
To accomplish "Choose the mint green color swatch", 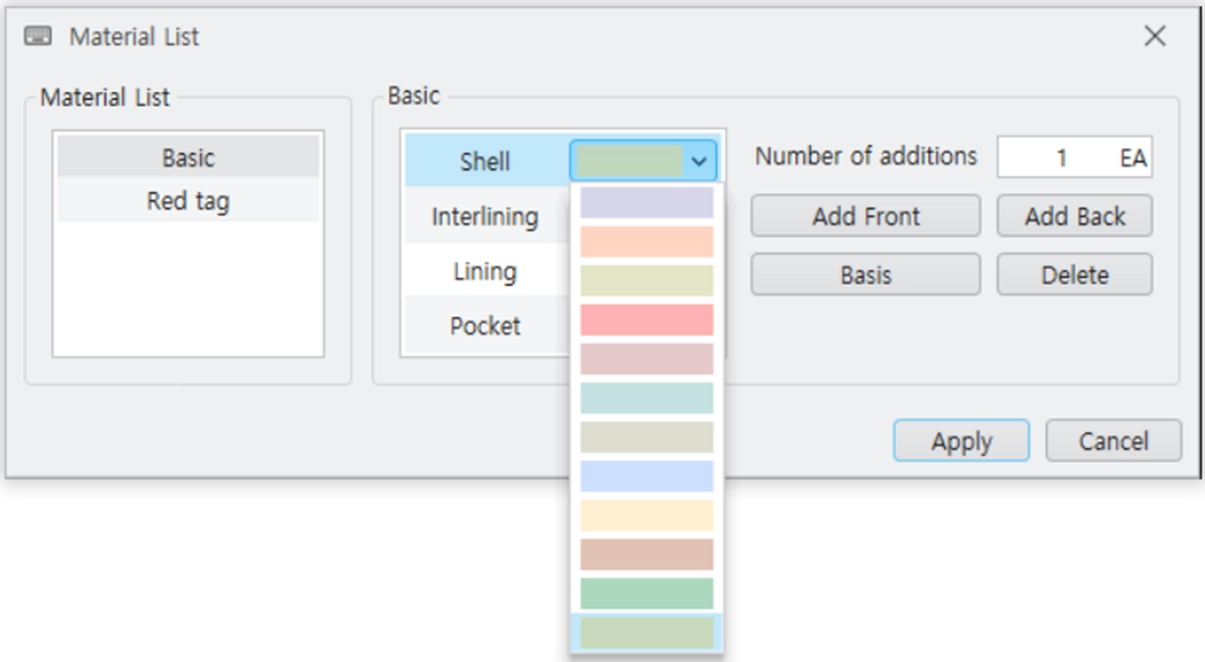I will (647, 593).
